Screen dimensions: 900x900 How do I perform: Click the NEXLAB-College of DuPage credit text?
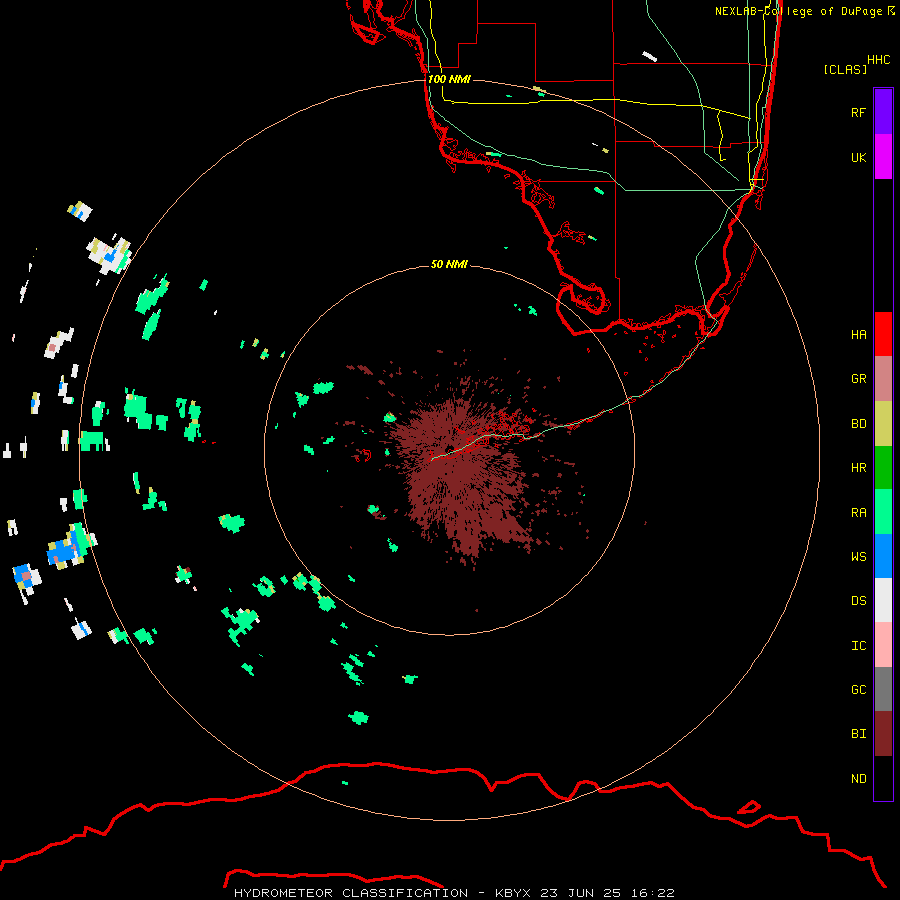tap(798, 11)
